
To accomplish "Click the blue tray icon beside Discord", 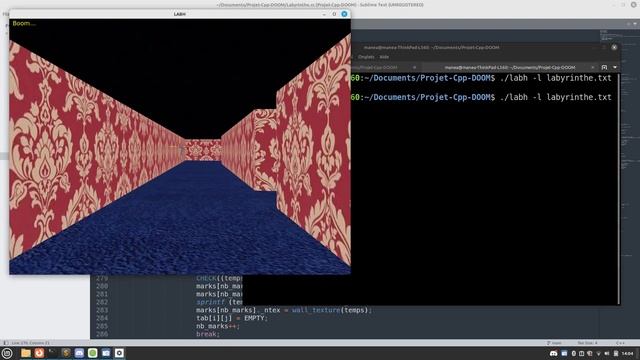I will (x=564, y=353).
